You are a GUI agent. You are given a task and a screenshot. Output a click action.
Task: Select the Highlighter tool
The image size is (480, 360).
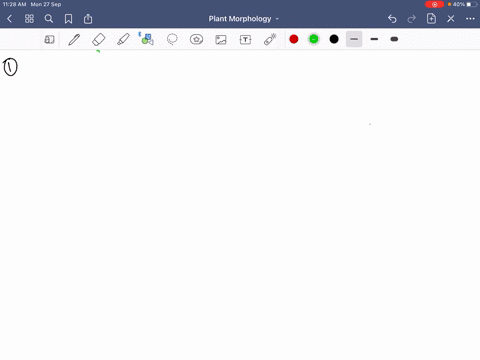click(123, 39)
